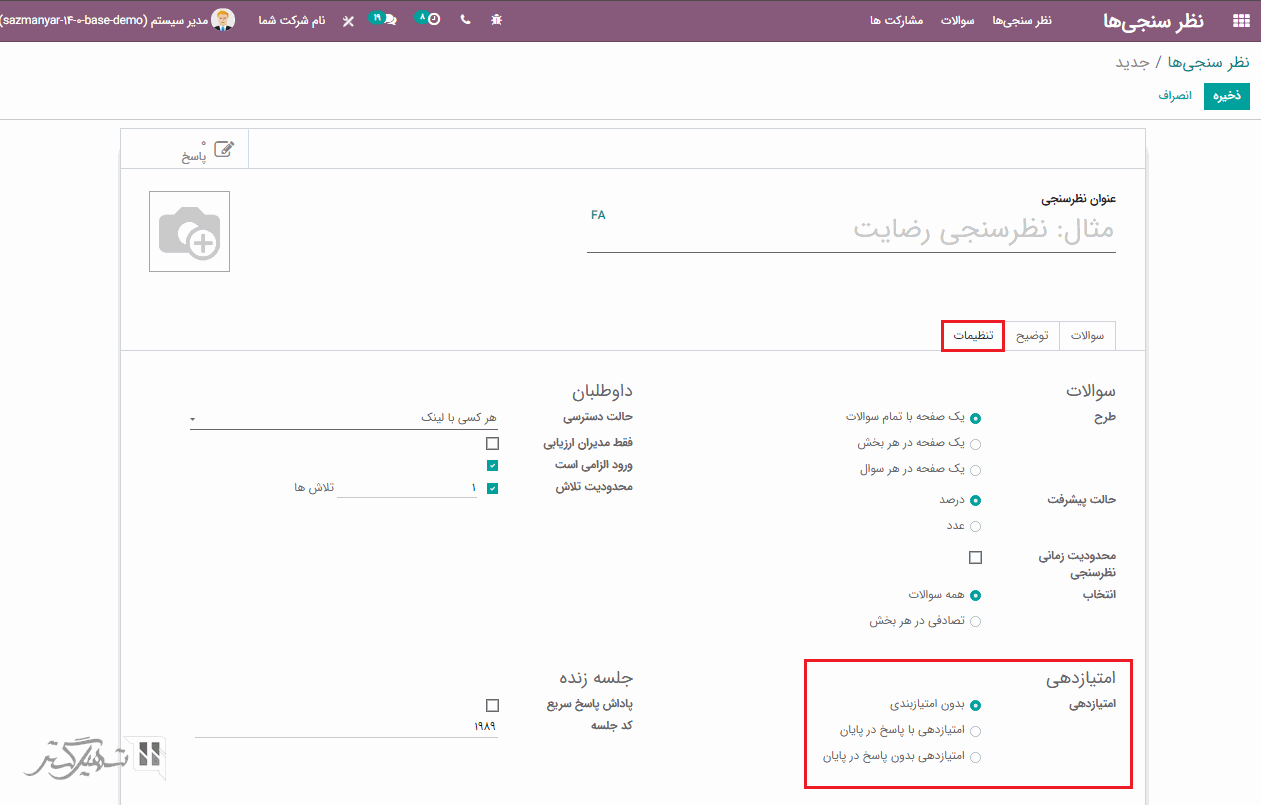Check the quick answer reward checkbox
This screenshot has width=1261, height=805.
[x=492, y=705]
